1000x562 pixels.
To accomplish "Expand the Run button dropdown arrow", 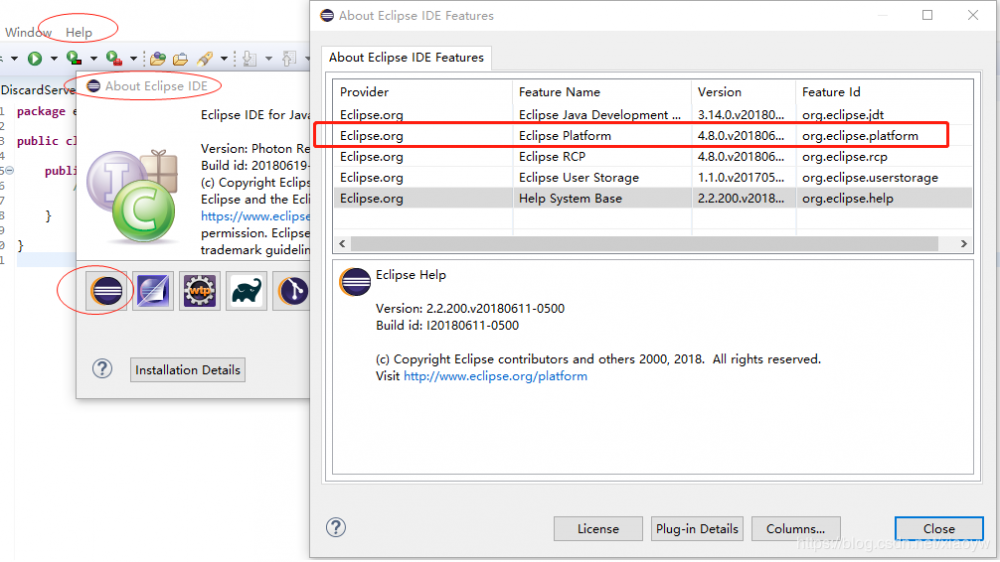I will point(53,59).
